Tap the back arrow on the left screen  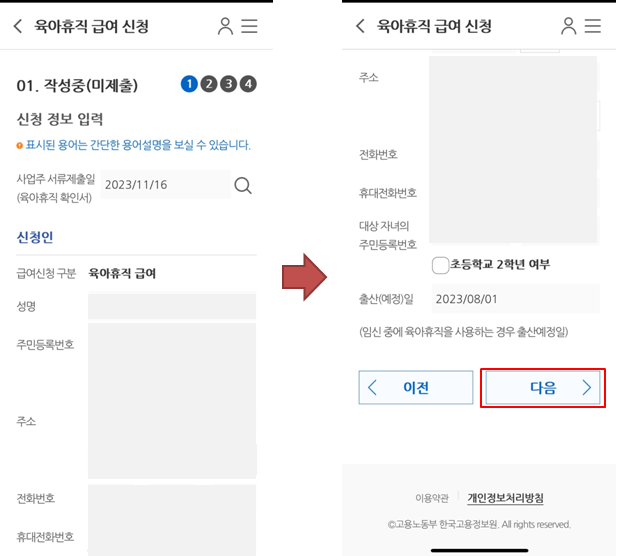(18, 26)
